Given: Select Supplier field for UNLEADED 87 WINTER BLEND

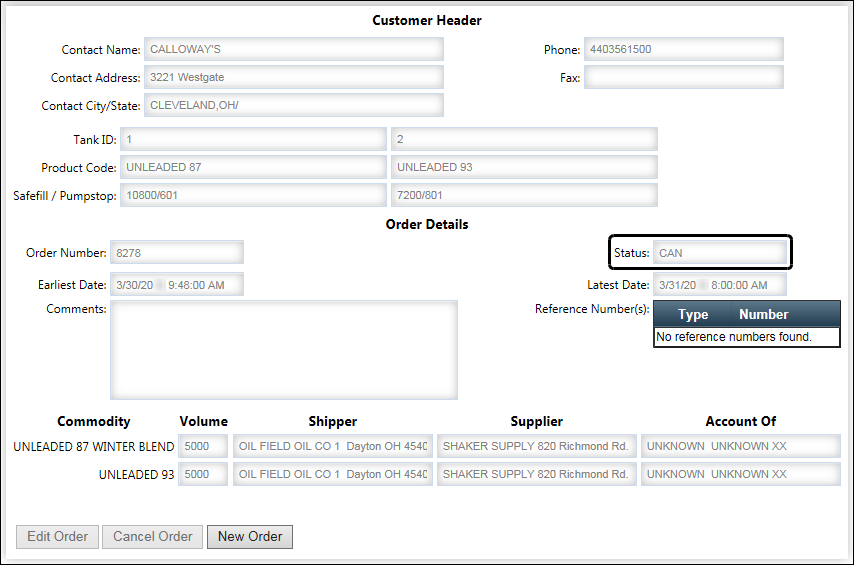Looking at the screenshot, I should pyautogui.click(x=536, y=446).
